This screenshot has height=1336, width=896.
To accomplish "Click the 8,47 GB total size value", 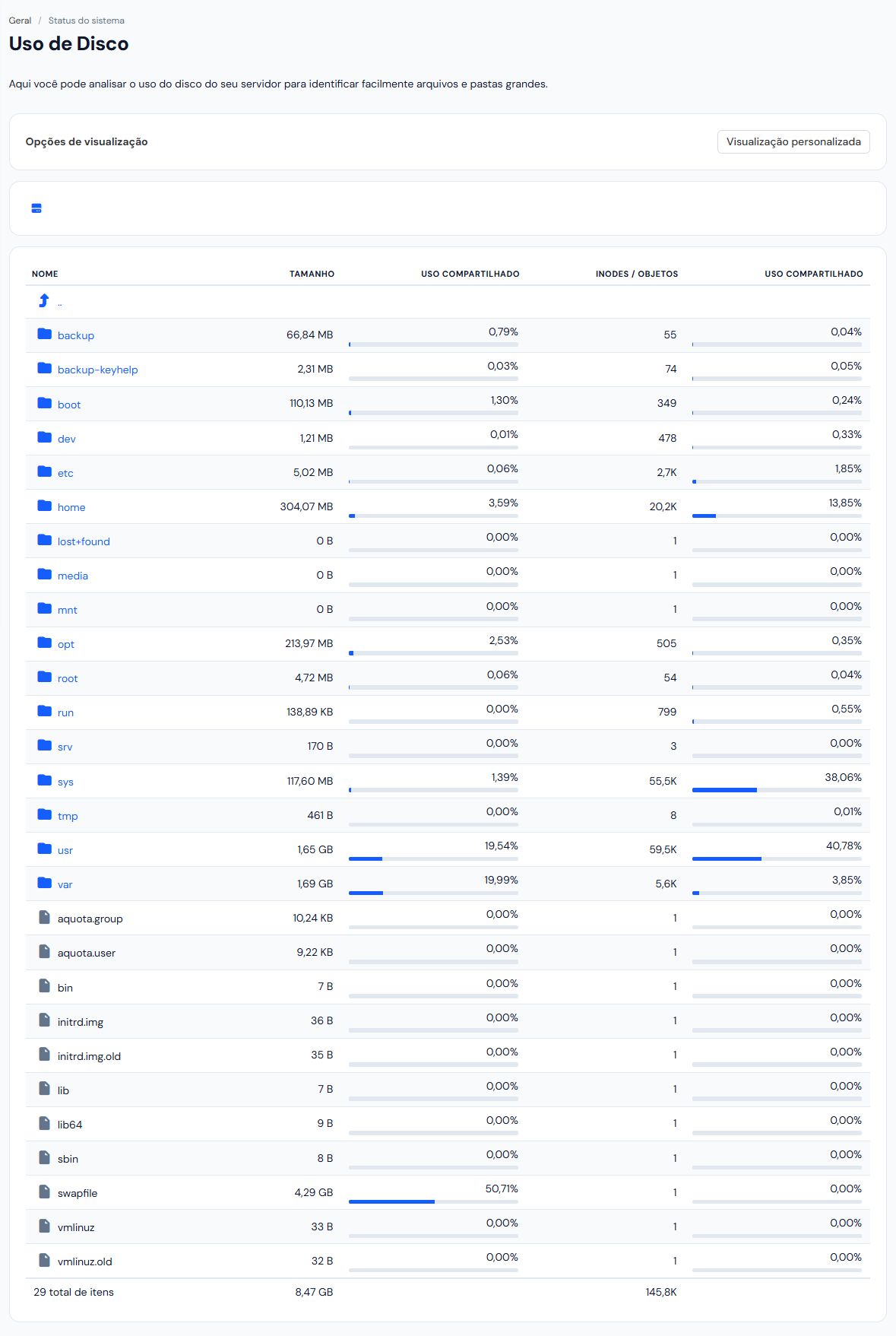I will (314, 1292).
